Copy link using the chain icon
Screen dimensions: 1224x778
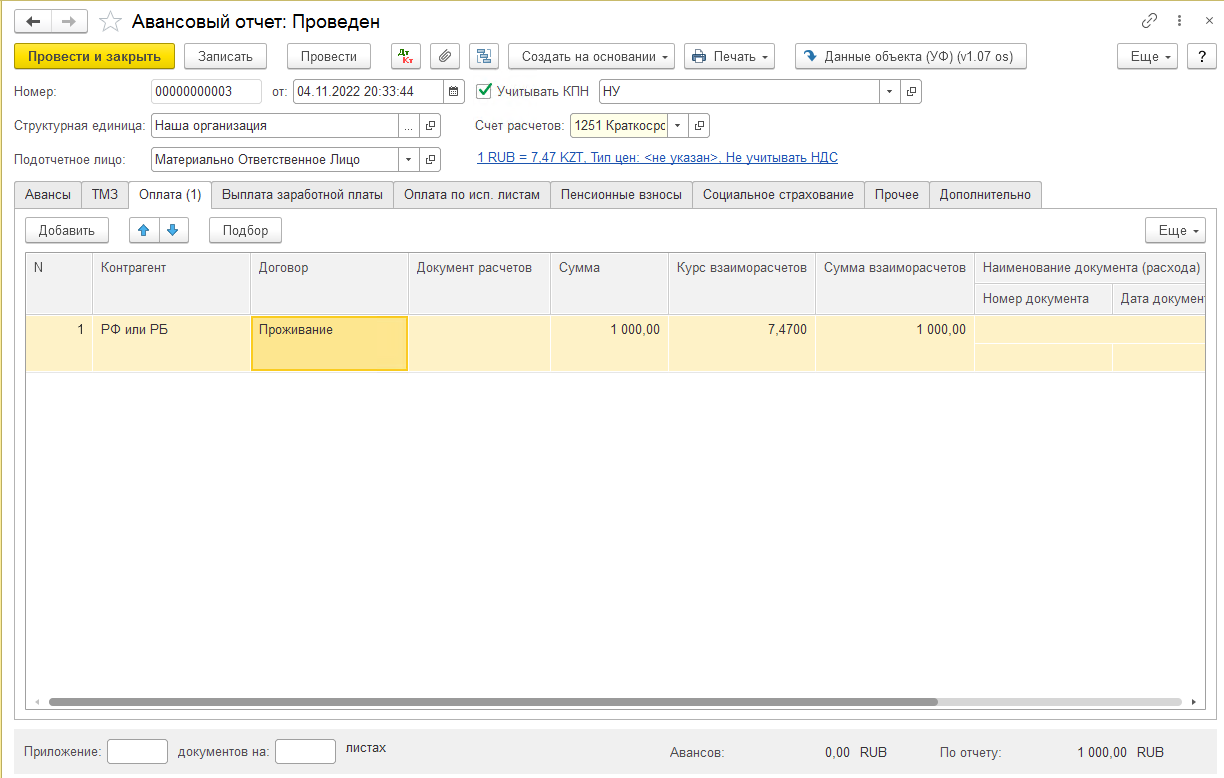point(1149,21)
